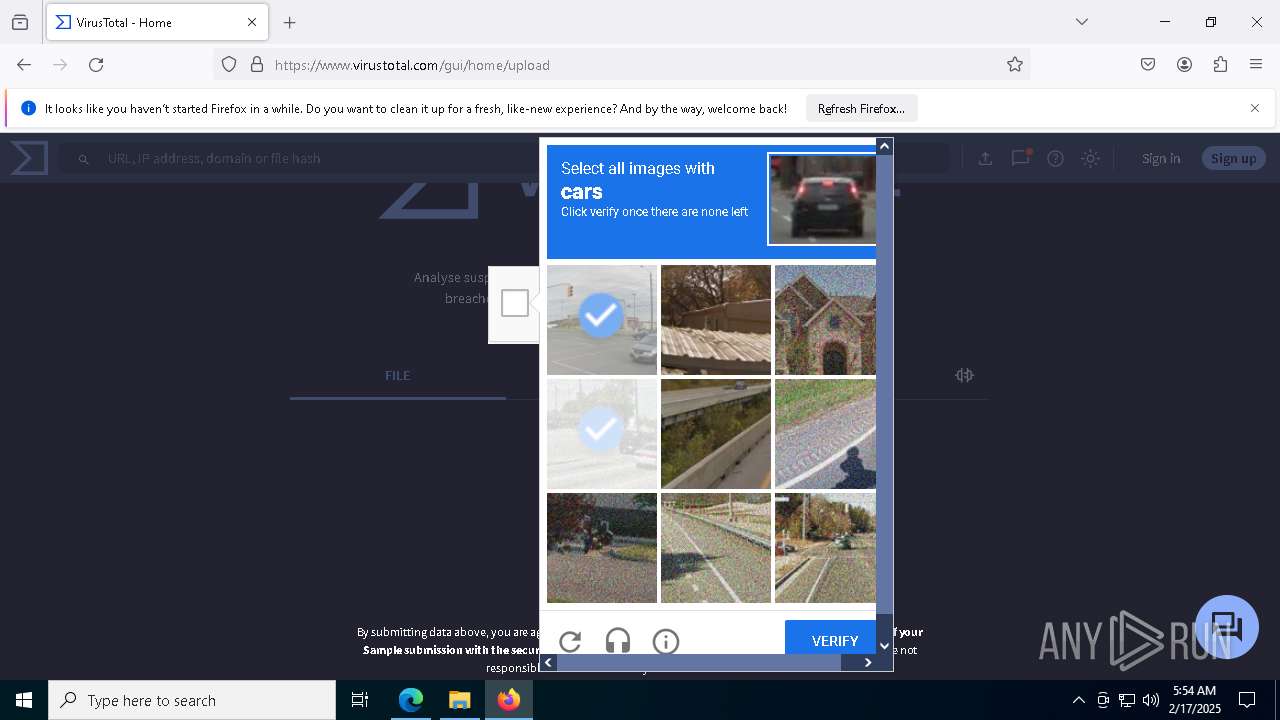
Task: Click the Refresh Firefox button
Action: 861,108
